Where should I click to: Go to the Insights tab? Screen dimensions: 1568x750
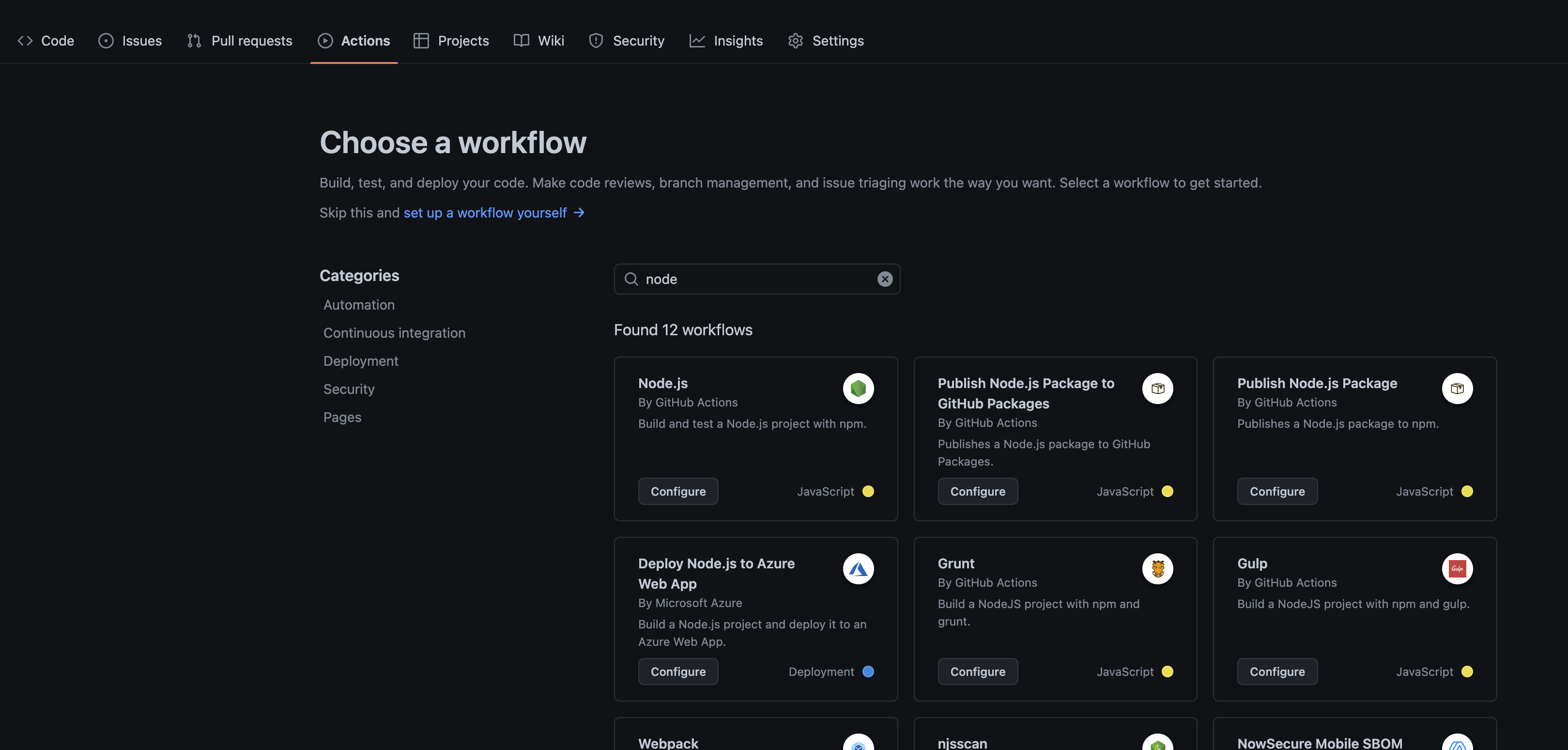click(725, 41)
